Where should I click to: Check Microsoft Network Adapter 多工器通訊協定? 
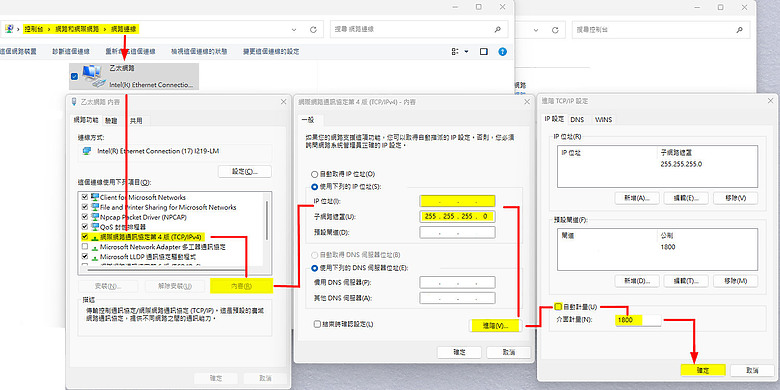pyautogui.click(x=85, y=247)
